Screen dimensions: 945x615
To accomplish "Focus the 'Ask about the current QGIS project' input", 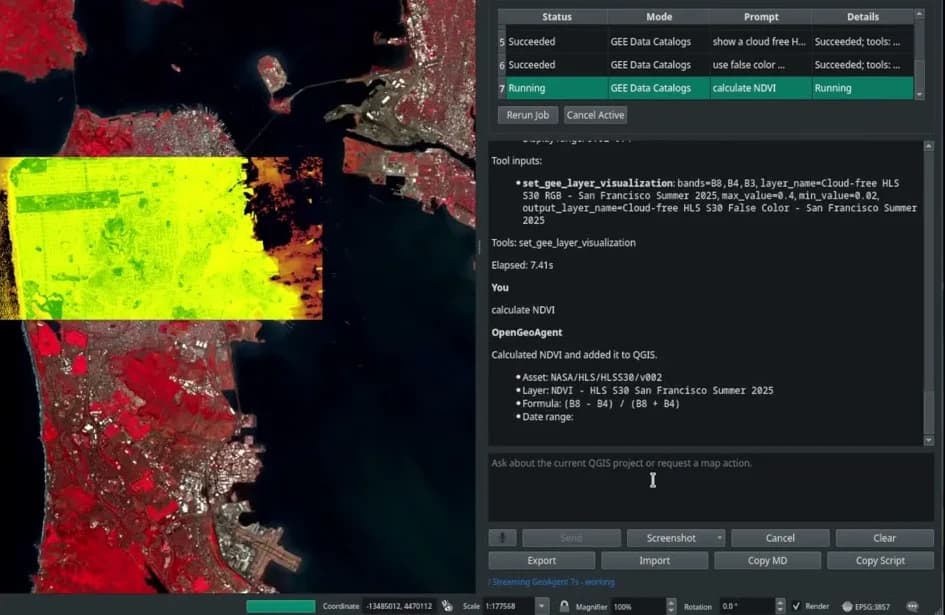I will coord(711,487).
